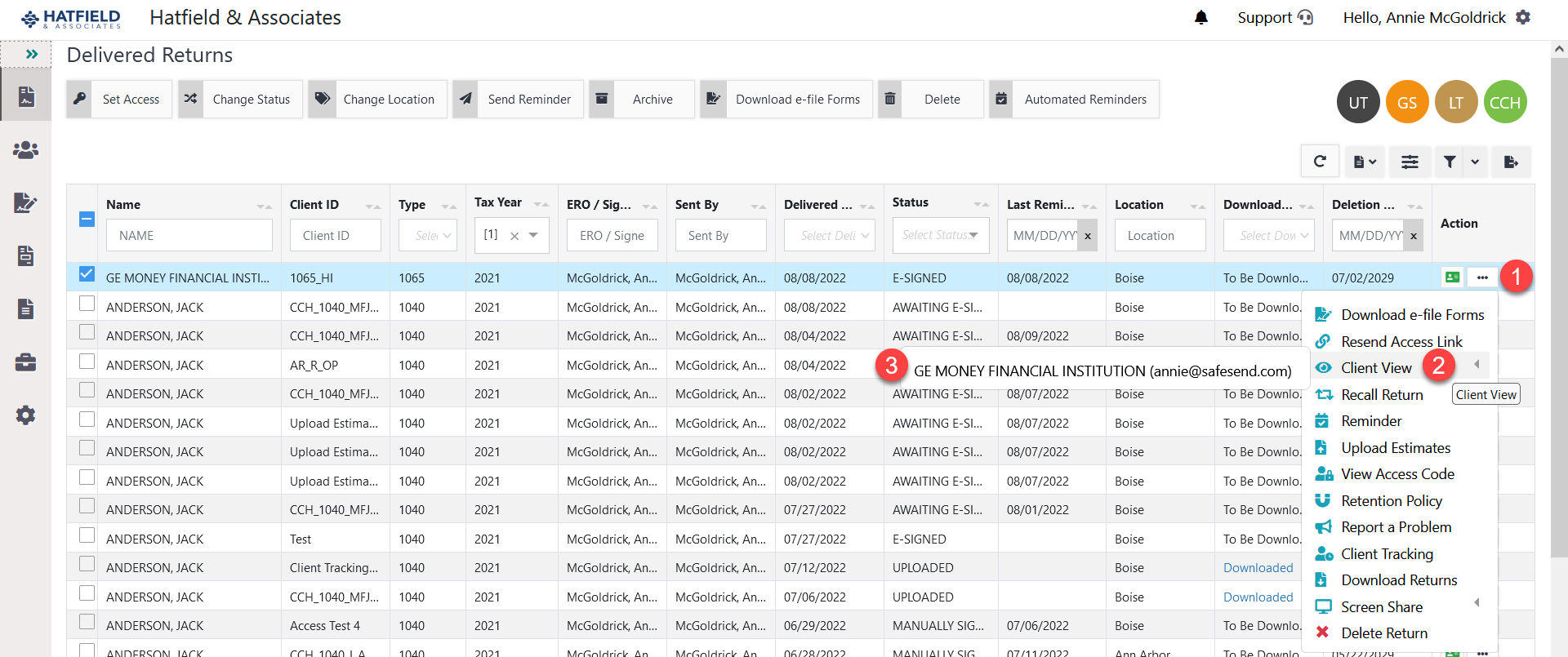Viewport: 1568px width, 657px height.
Task: Select GE MONEY FINANCIAL INSTITUTION client view entry
Action: pyautogui.click(x=1102, y=371)
